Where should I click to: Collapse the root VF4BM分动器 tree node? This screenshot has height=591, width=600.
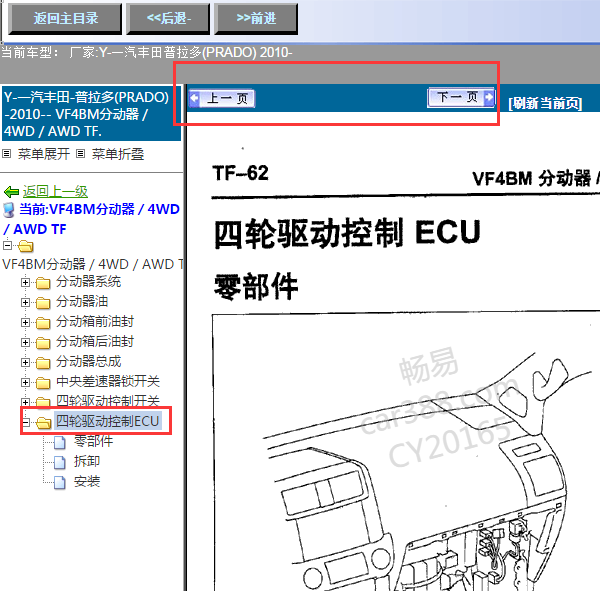pyautogui.click(x=7, y=245)
